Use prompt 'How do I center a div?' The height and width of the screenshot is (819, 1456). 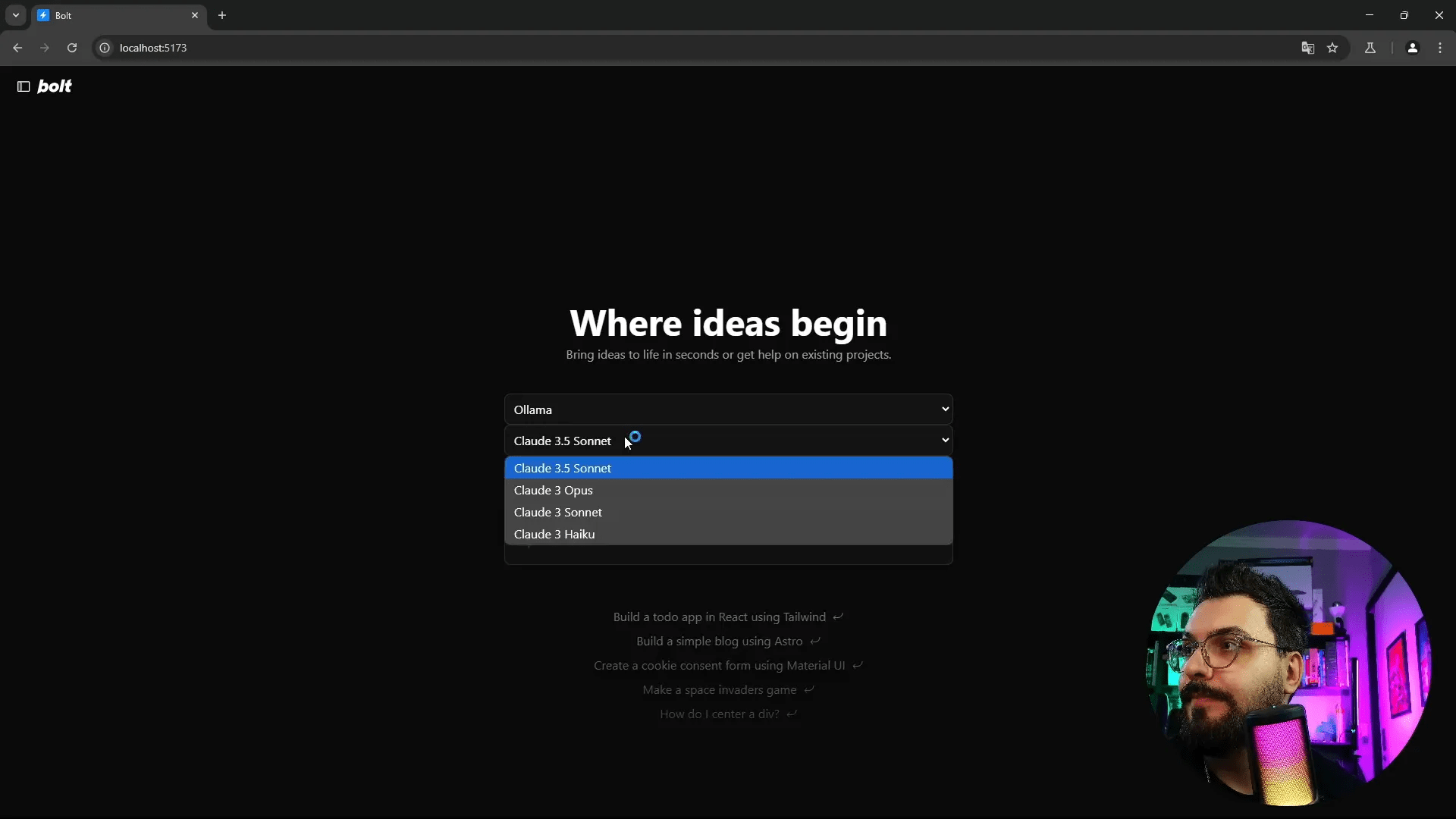pos(727,714)
